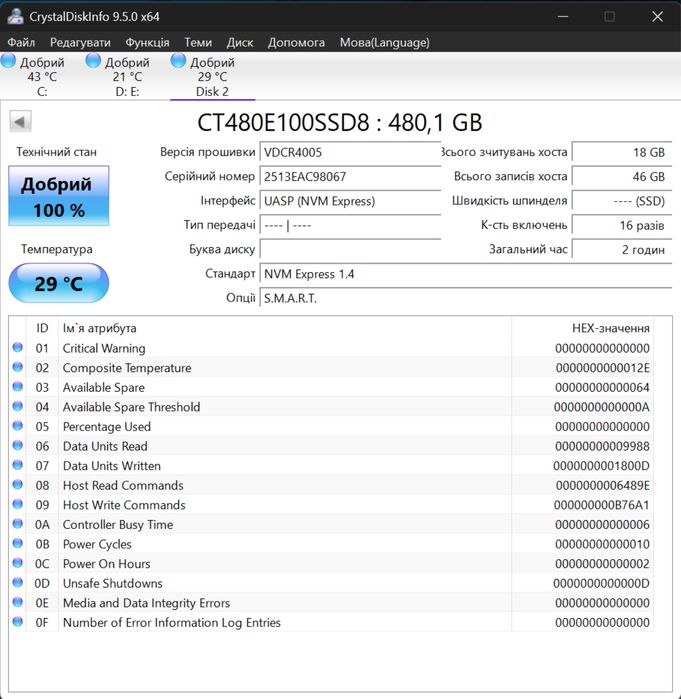Click the Технічний стан label
The height and width of the screenshot is (699, 681).
pos(57,152)
